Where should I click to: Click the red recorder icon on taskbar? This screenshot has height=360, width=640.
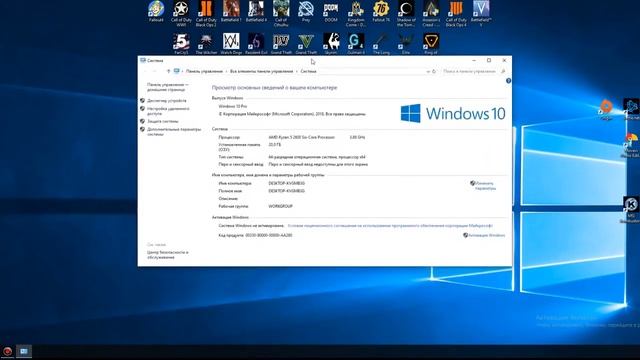click(x=7, y=351)
